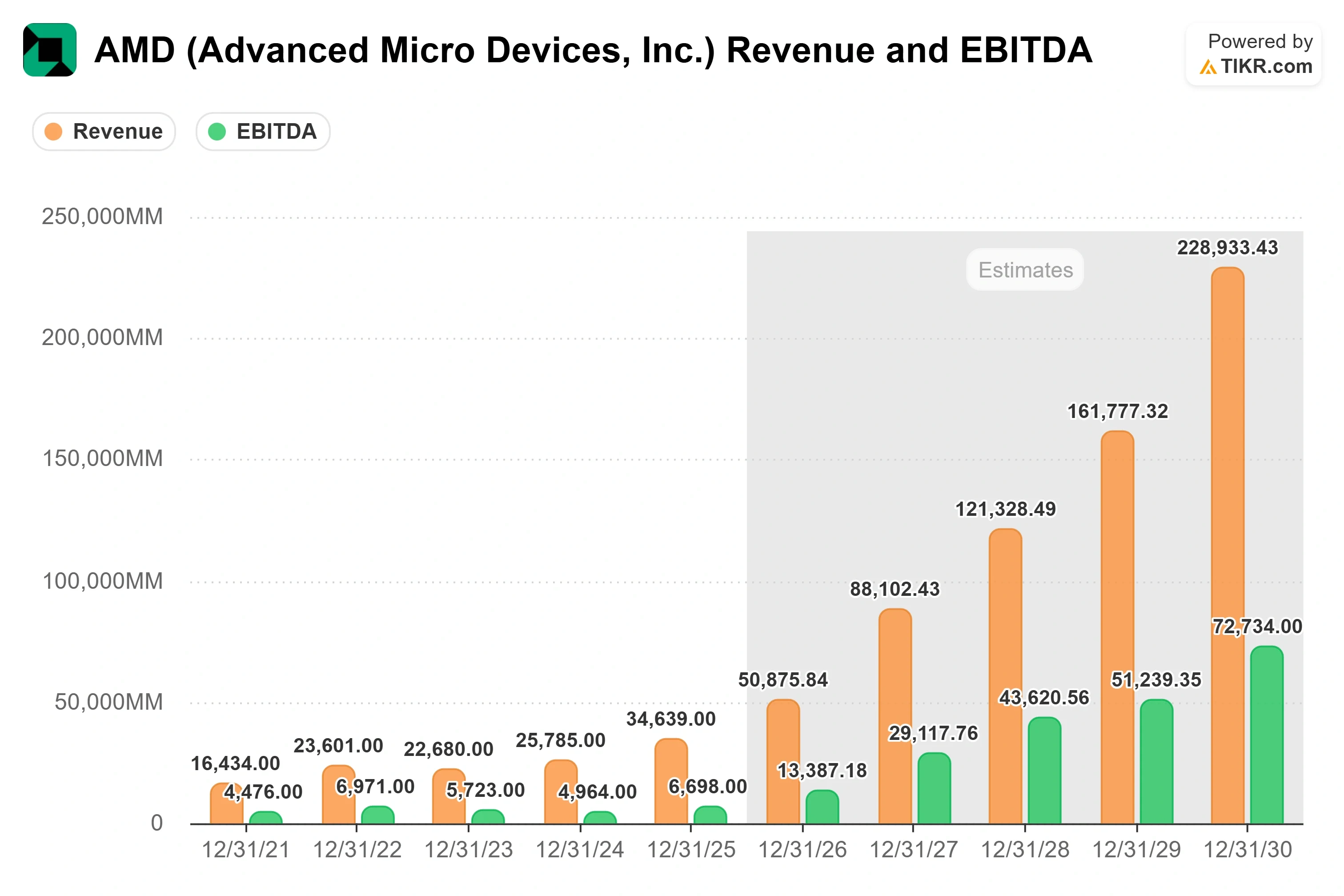Click the Estimates label badge

coord(1025,270)
